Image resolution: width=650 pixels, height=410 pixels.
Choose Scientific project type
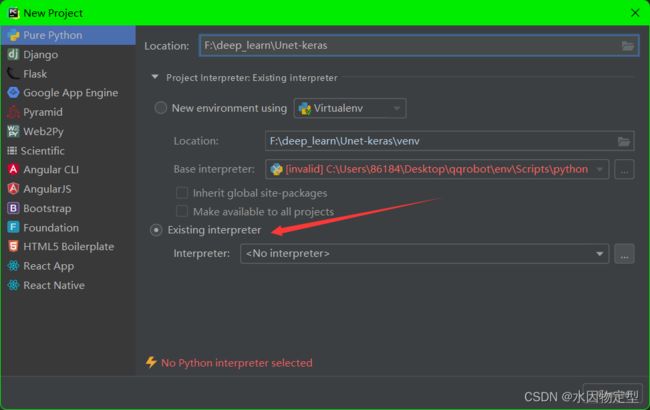click(43, 151)
